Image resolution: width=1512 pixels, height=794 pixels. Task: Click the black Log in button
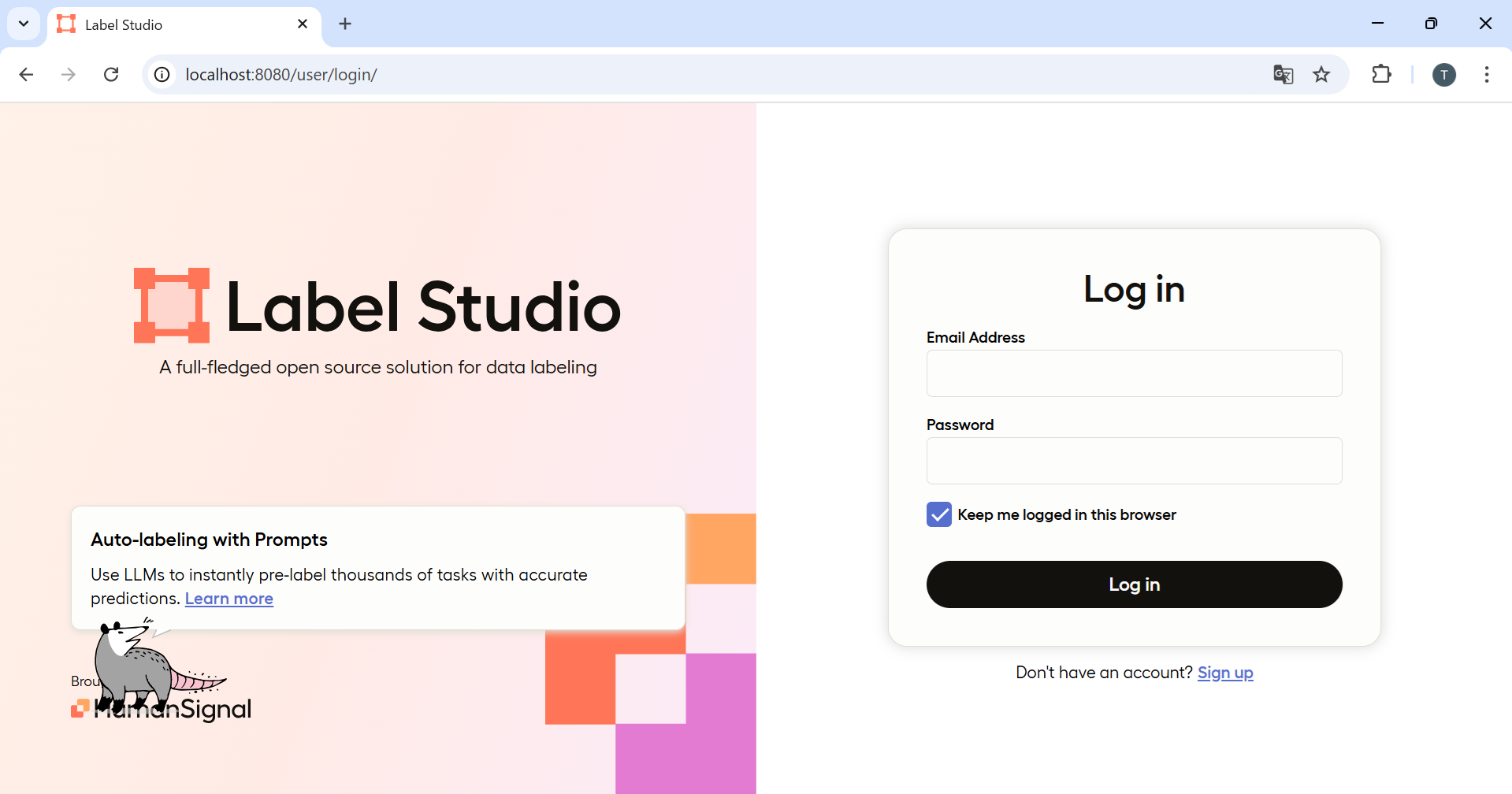pyautogui.click(x=1134, y=584)
